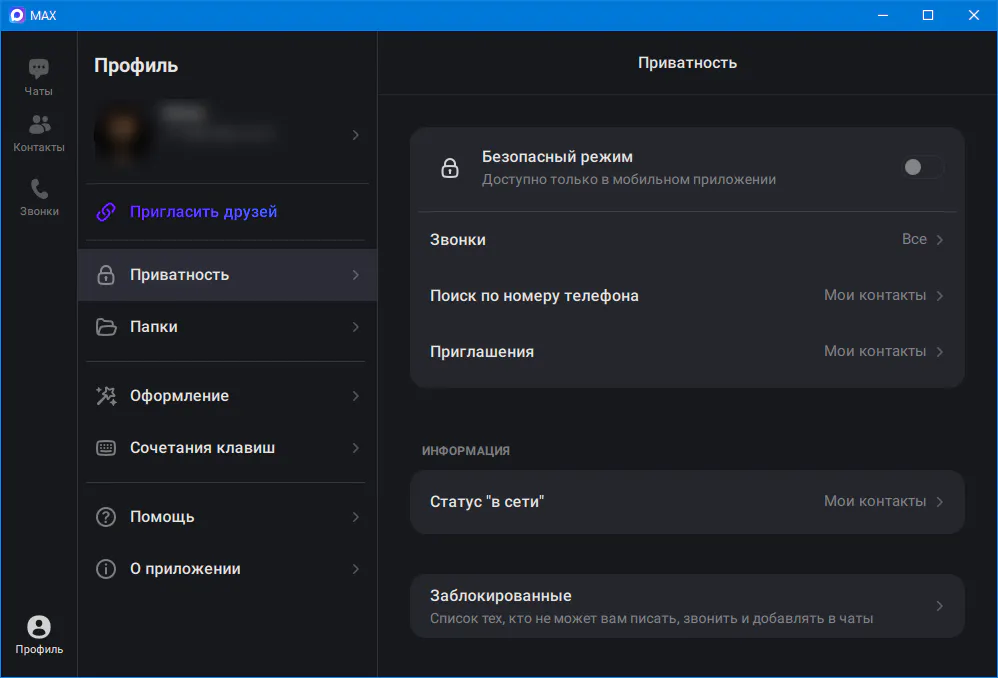Open the Заблокированные list
Screen dimensions: 998x678
click(686, 606)
